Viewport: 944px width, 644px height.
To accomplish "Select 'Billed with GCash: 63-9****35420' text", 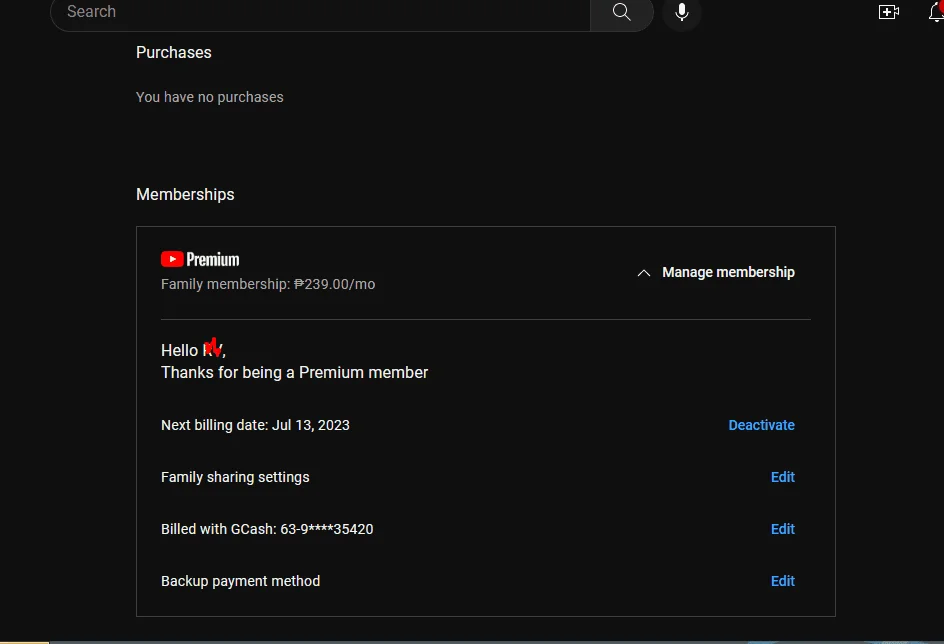I will click(x=267, y=529).
